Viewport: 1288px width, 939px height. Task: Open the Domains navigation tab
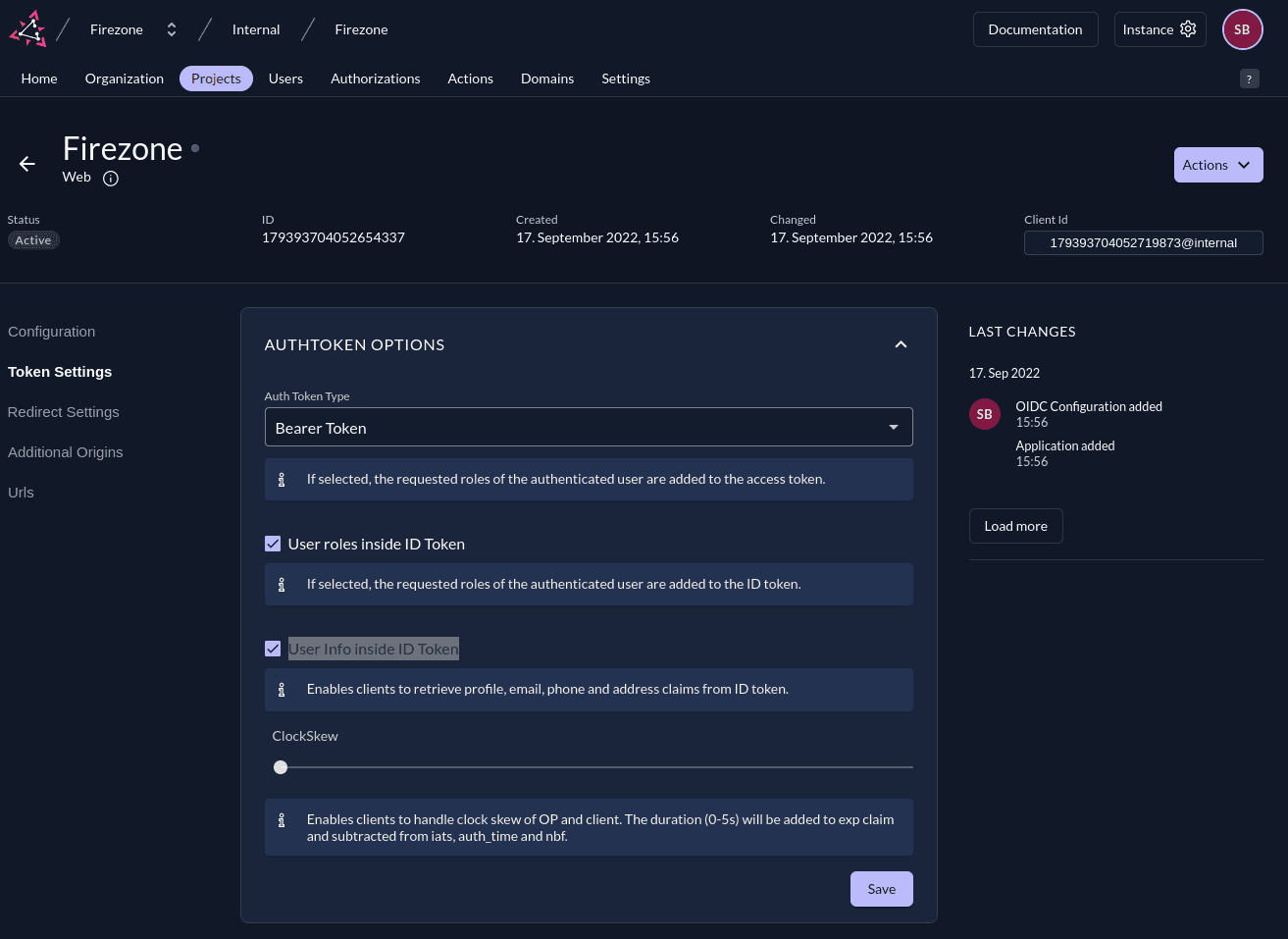pyautogui.click(x=547, y=78)
